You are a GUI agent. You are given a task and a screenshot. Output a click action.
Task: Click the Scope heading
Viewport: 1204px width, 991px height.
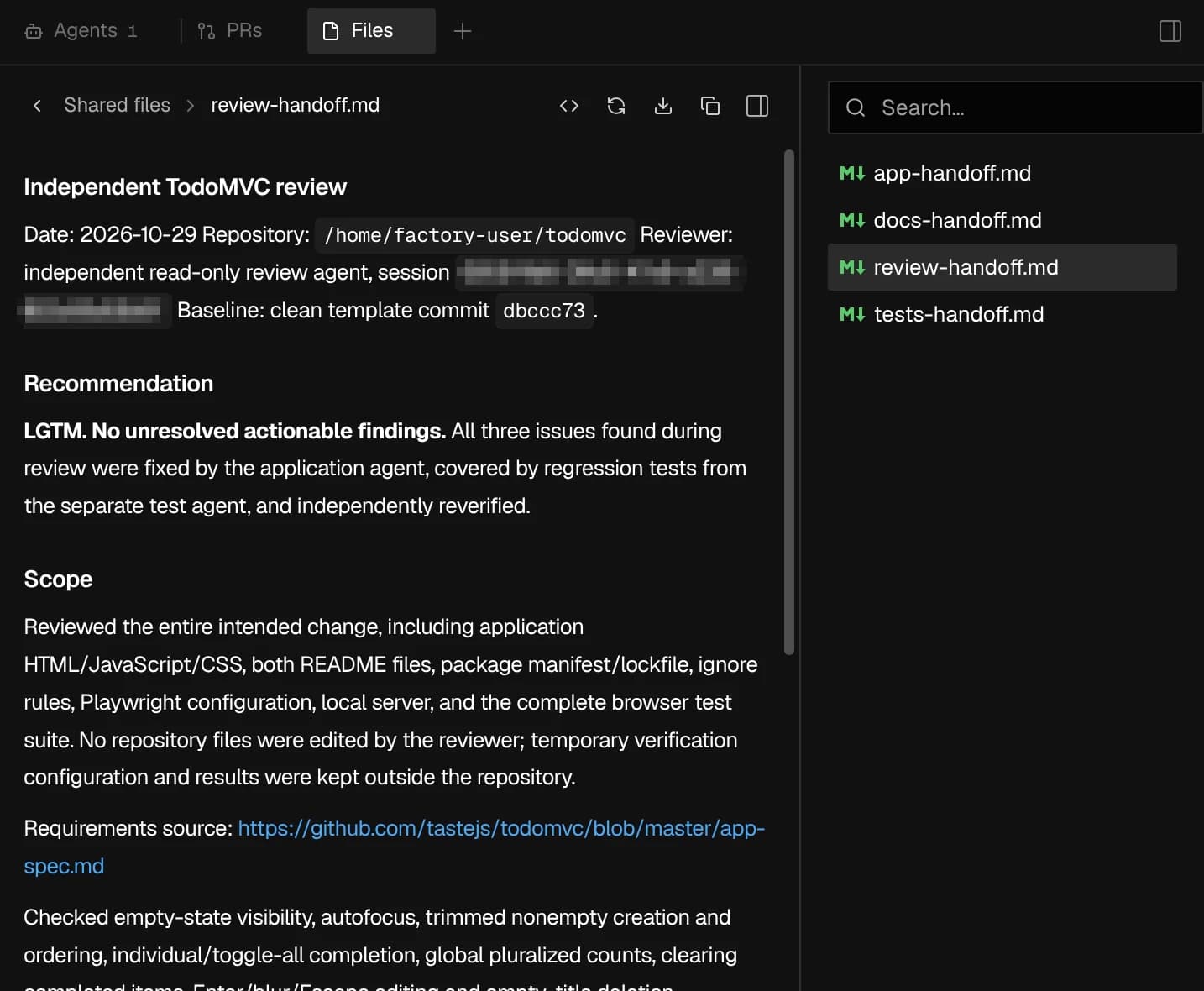58,579
